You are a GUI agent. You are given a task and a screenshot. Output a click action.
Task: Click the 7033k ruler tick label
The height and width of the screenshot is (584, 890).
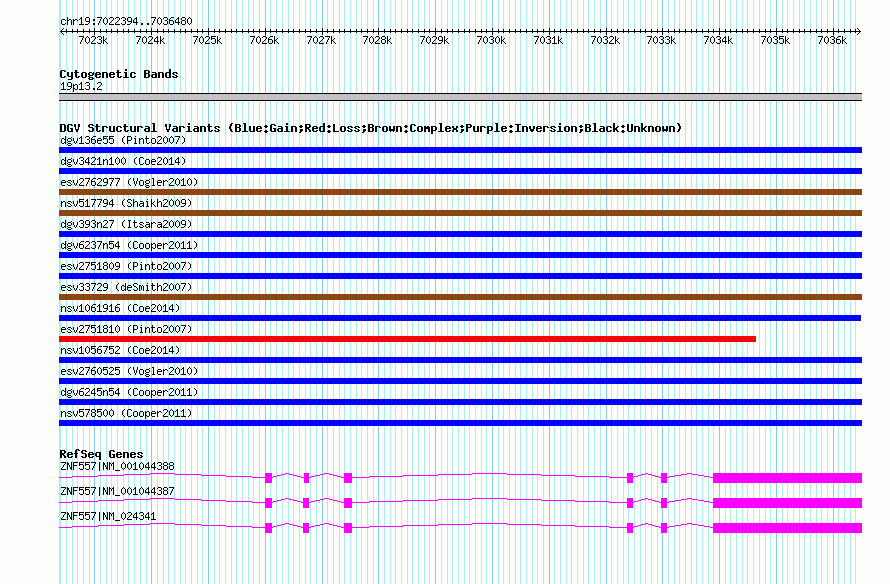coord(661,40)
